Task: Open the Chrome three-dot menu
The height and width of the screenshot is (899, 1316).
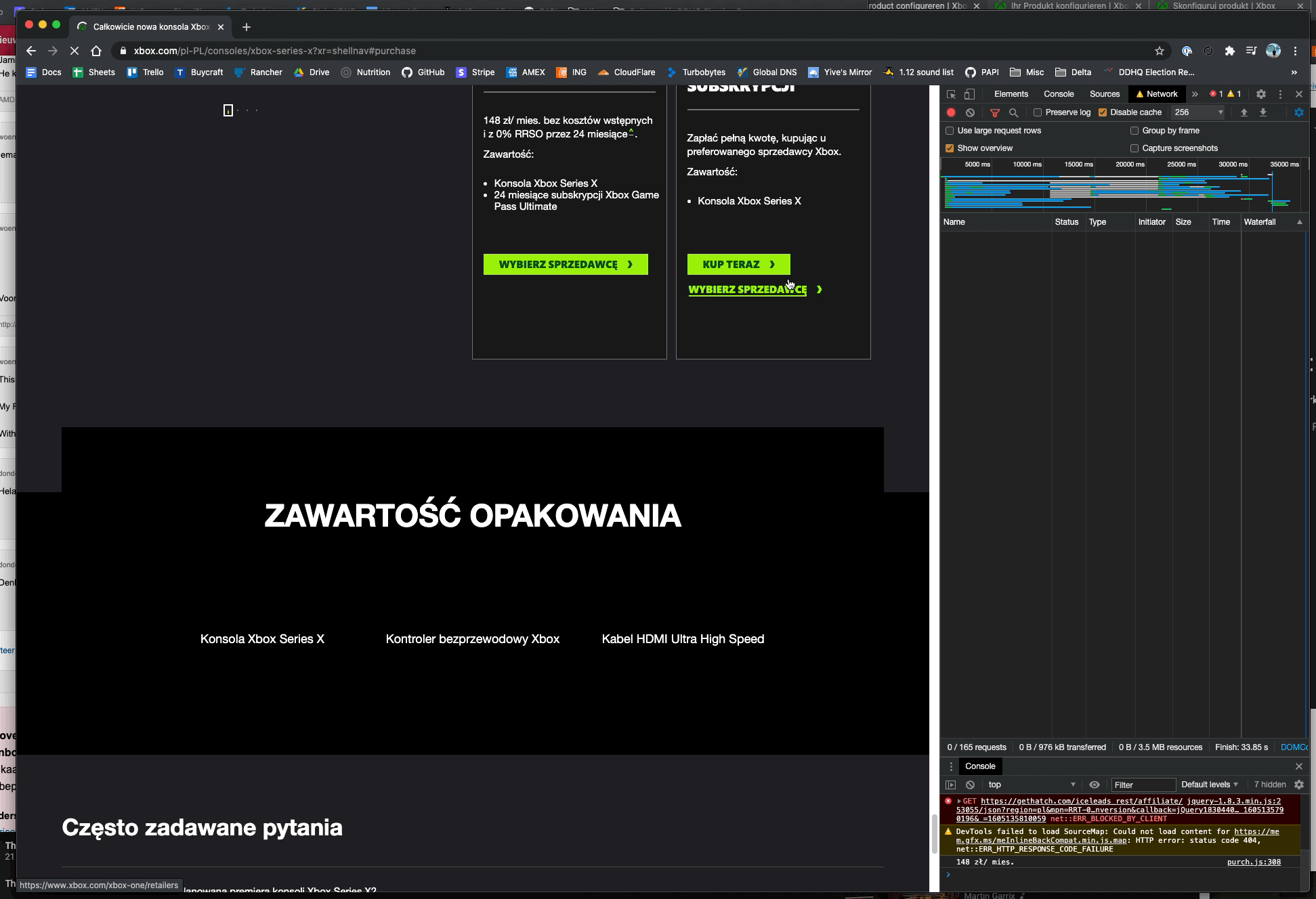Action: (x=1295, y=51)
